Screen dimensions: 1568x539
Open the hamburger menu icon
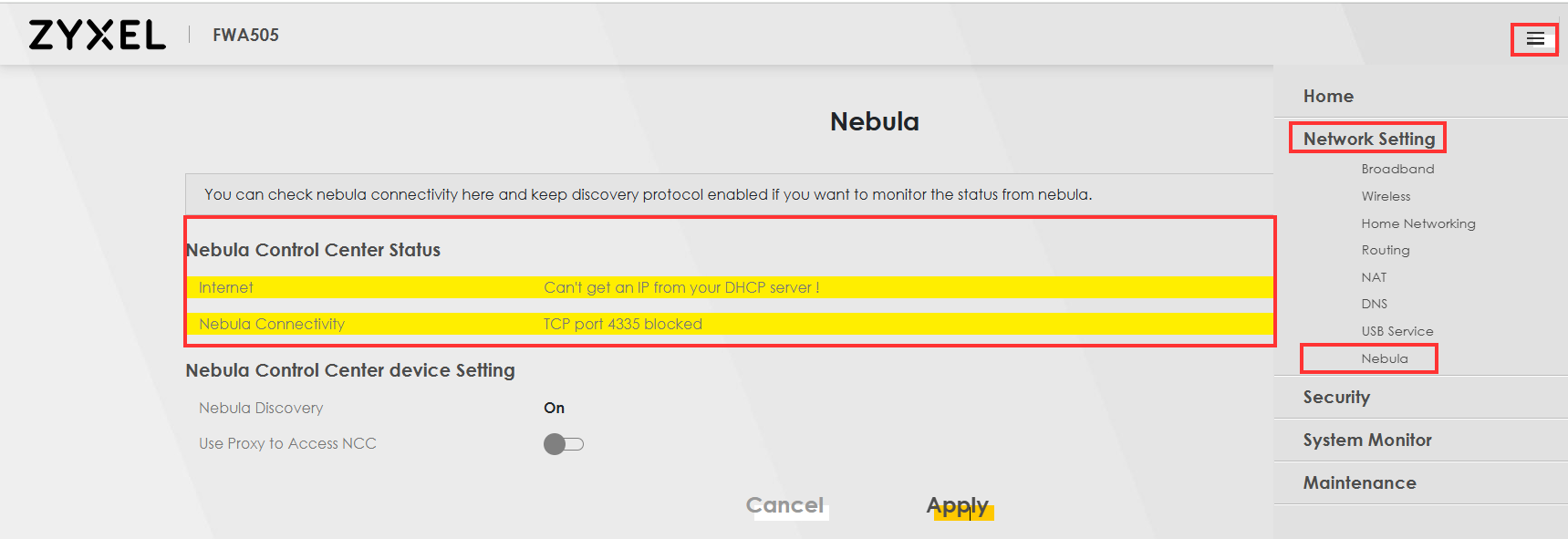[1535, 38]
